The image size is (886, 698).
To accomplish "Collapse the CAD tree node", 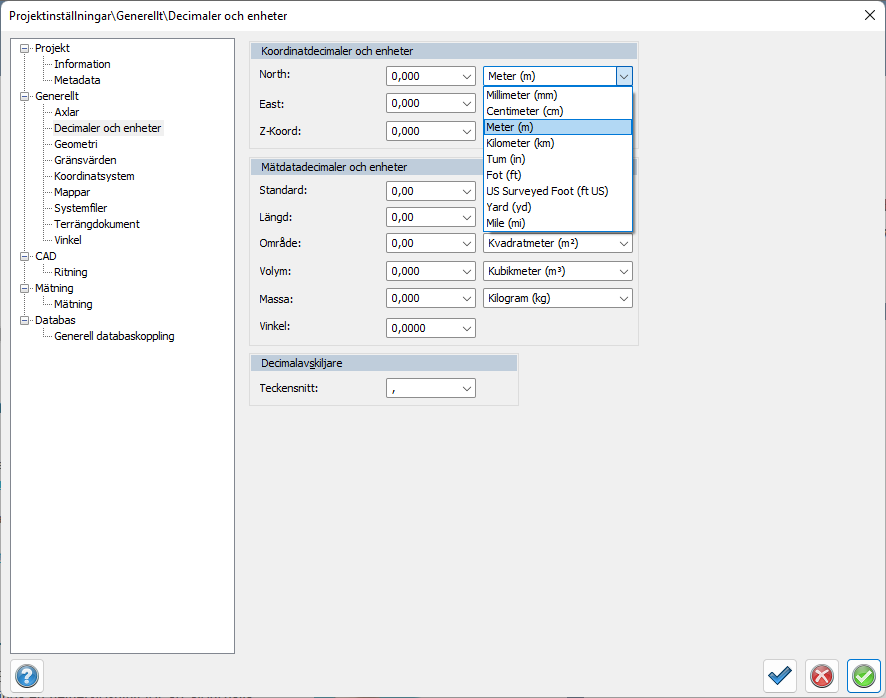I will point(26,256).
